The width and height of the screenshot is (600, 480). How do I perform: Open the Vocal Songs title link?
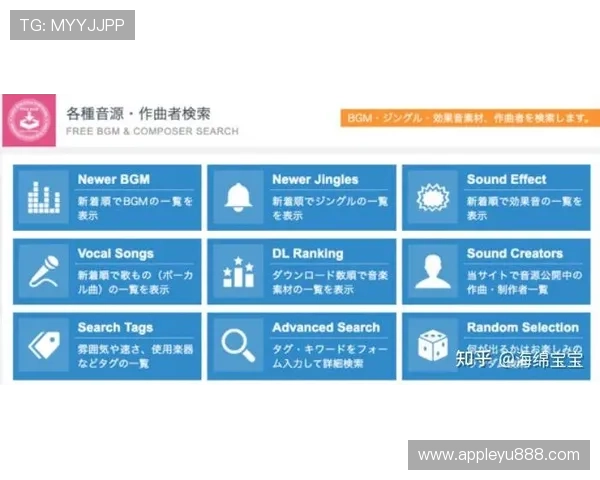[x=116, y=253]
